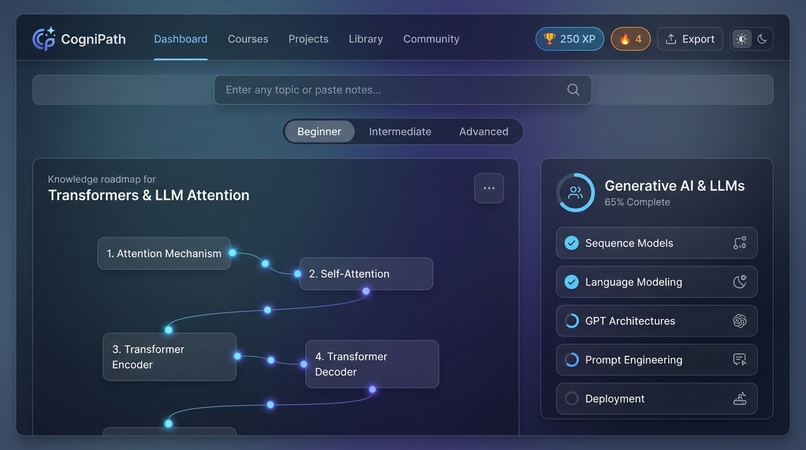Click the CogniPath brand name
The width and height of the screenshot is (806, 450).
[93, 39]
